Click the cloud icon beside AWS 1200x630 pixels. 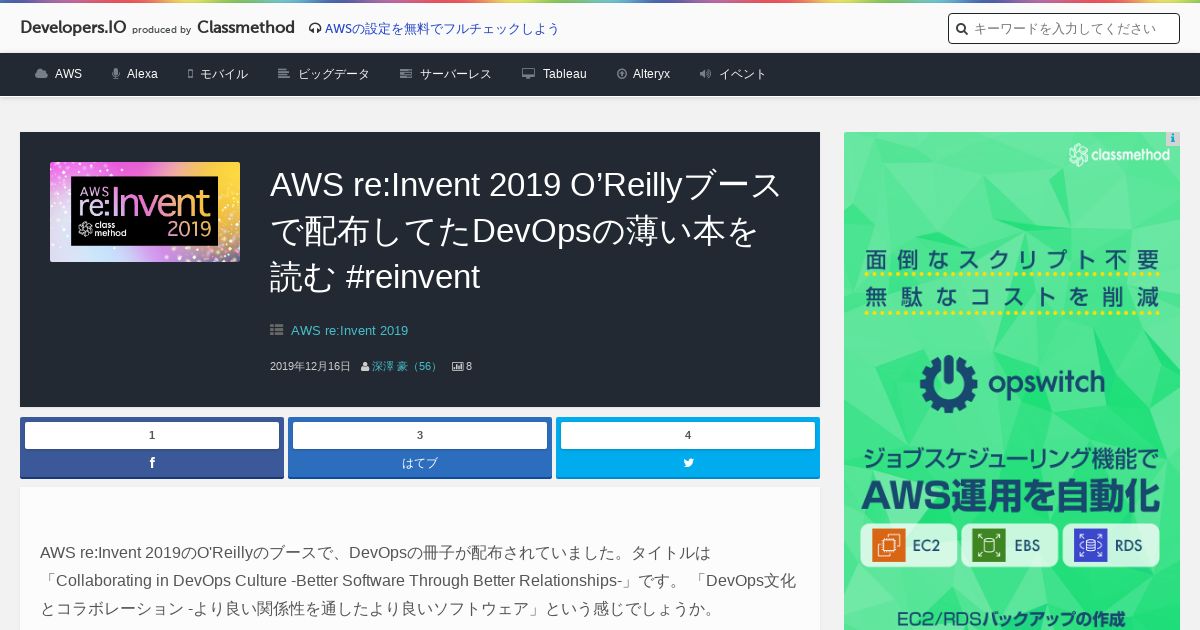41,74
